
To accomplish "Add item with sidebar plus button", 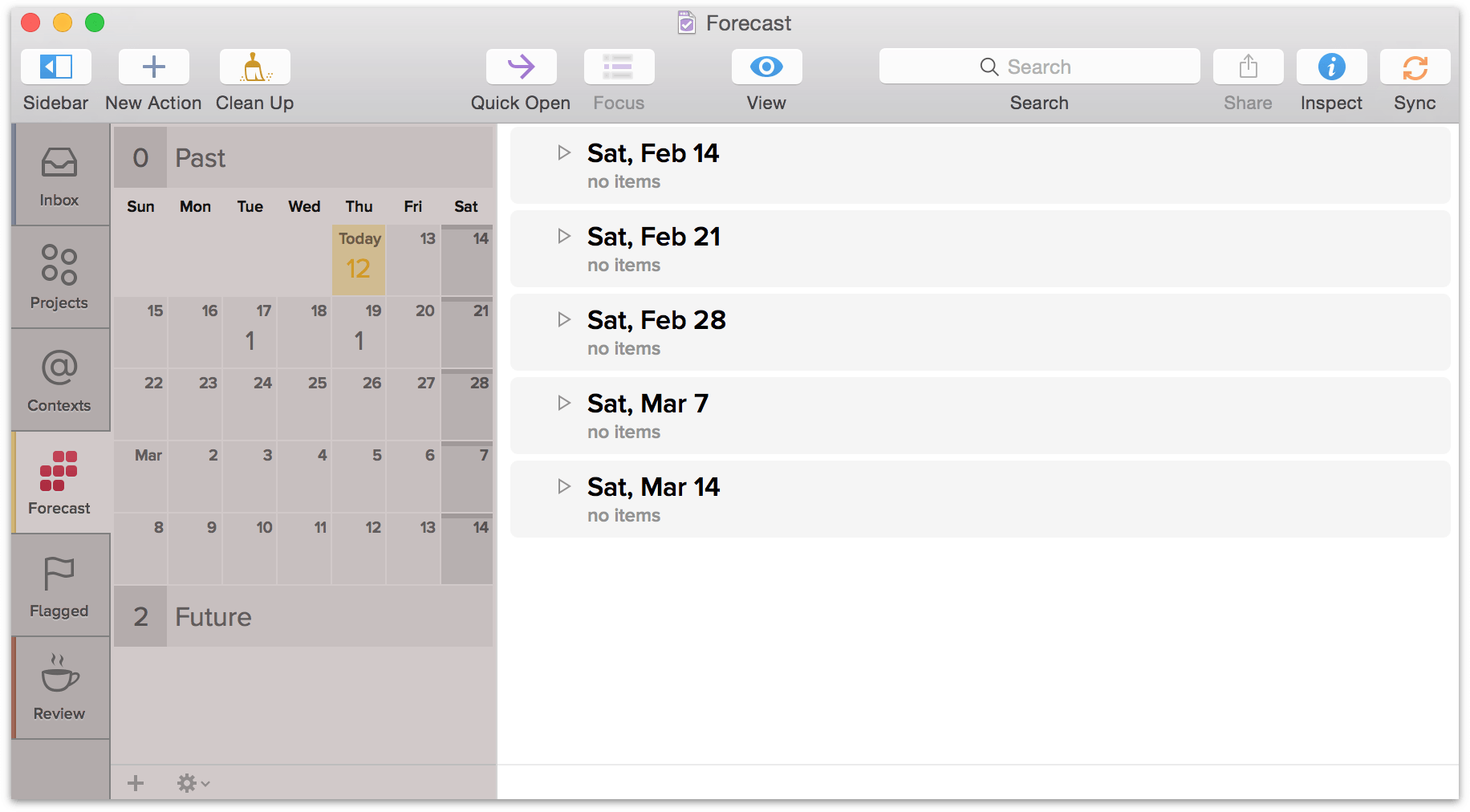I will [136, 783].
